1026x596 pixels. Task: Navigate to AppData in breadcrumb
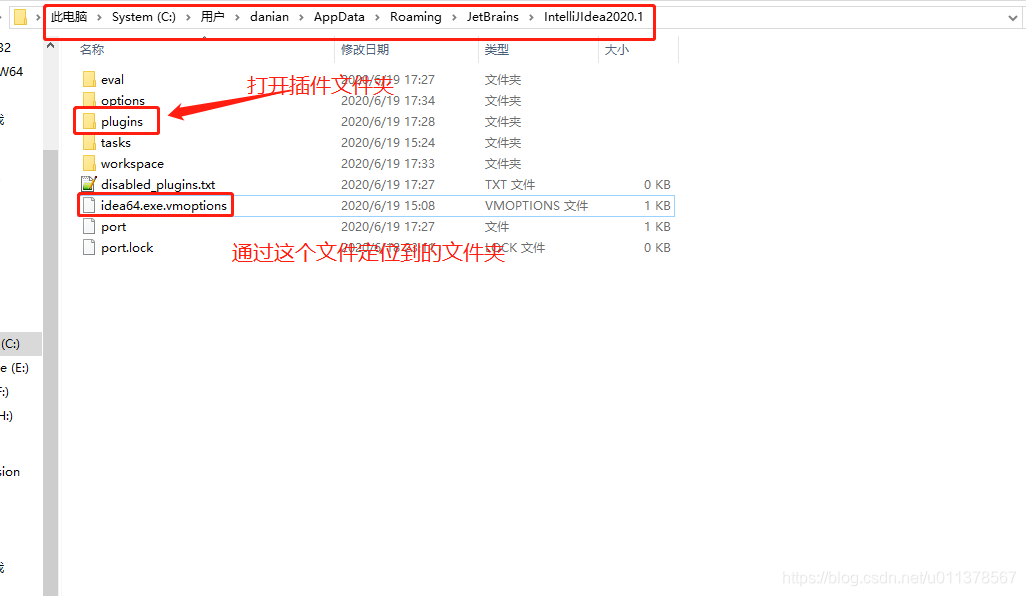(x=339, y=17)
